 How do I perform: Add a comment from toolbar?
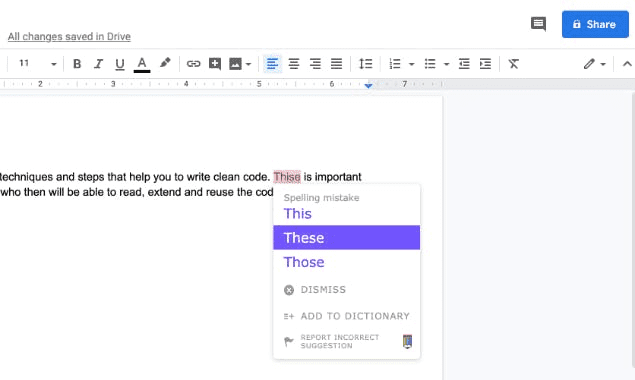215,64
